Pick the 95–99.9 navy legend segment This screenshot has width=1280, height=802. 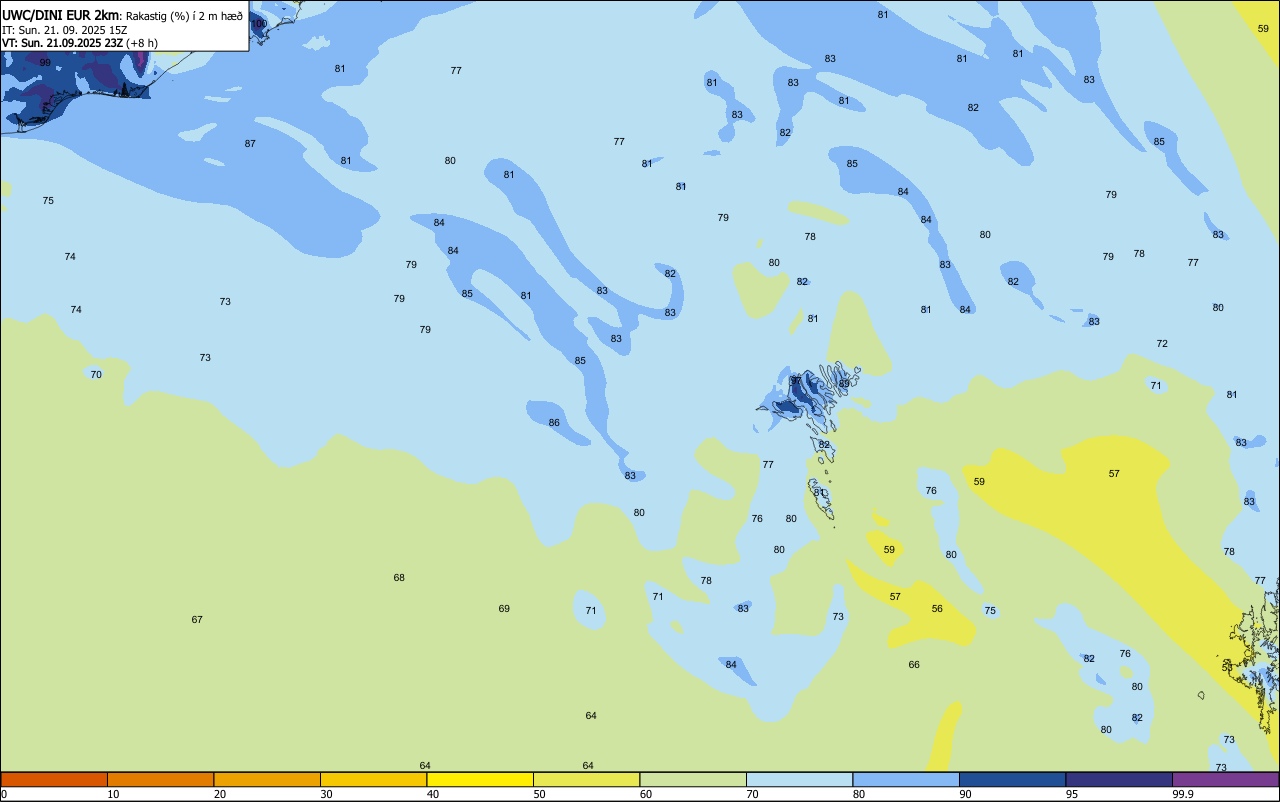[1119, 779]
